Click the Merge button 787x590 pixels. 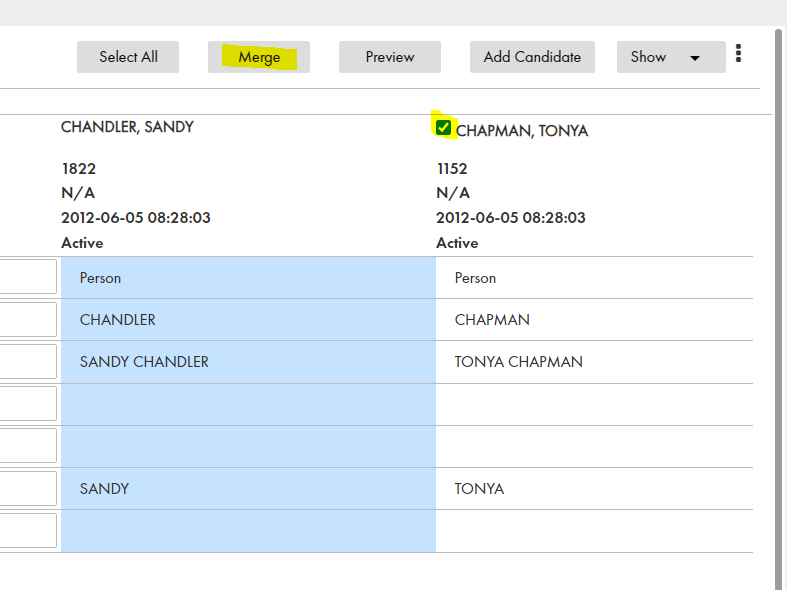(x=259, y=57)
